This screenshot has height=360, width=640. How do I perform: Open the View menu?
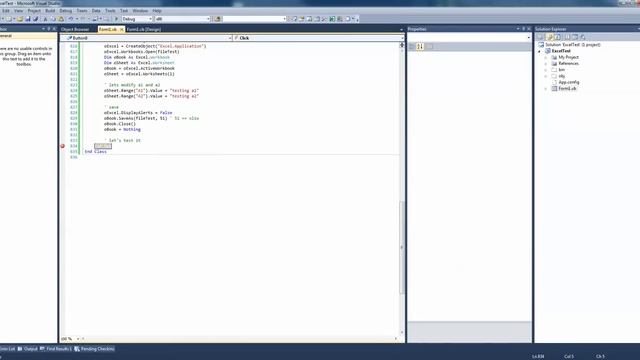pyautogui.click(x=18, y=11)
